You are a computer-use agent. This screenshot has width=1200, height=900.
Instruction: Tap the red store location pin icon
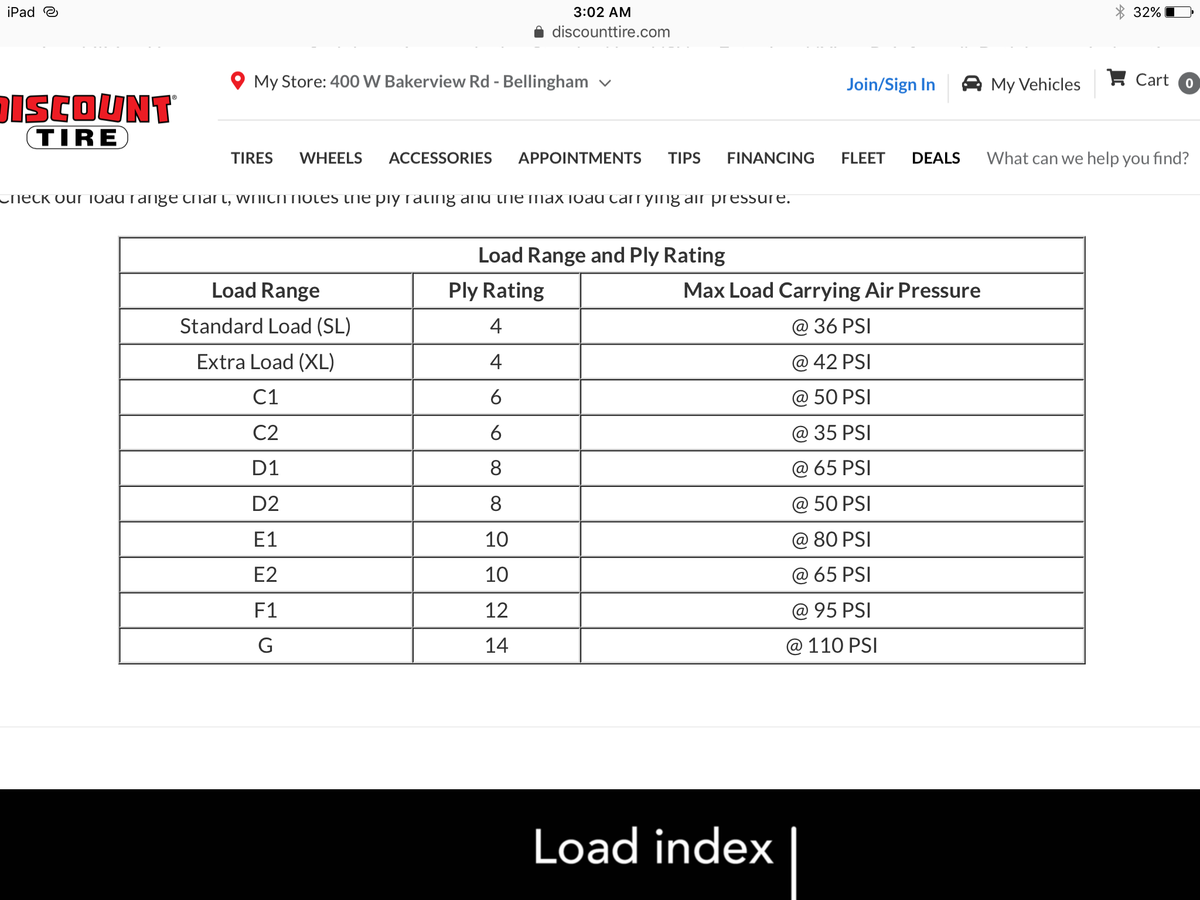coord(238,81)
